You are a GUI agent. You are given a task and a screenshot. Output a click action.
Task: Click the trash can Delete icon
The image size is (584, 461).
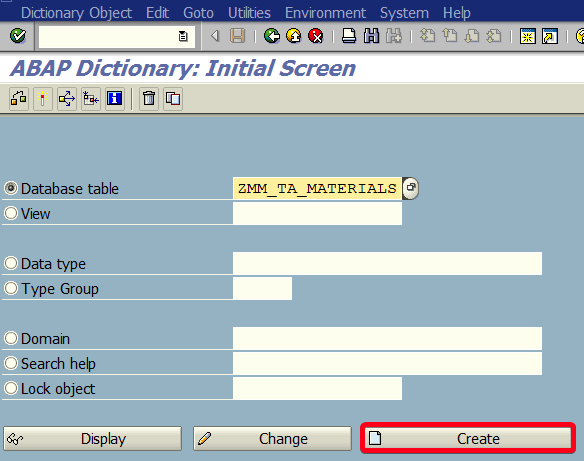[149, 99]
